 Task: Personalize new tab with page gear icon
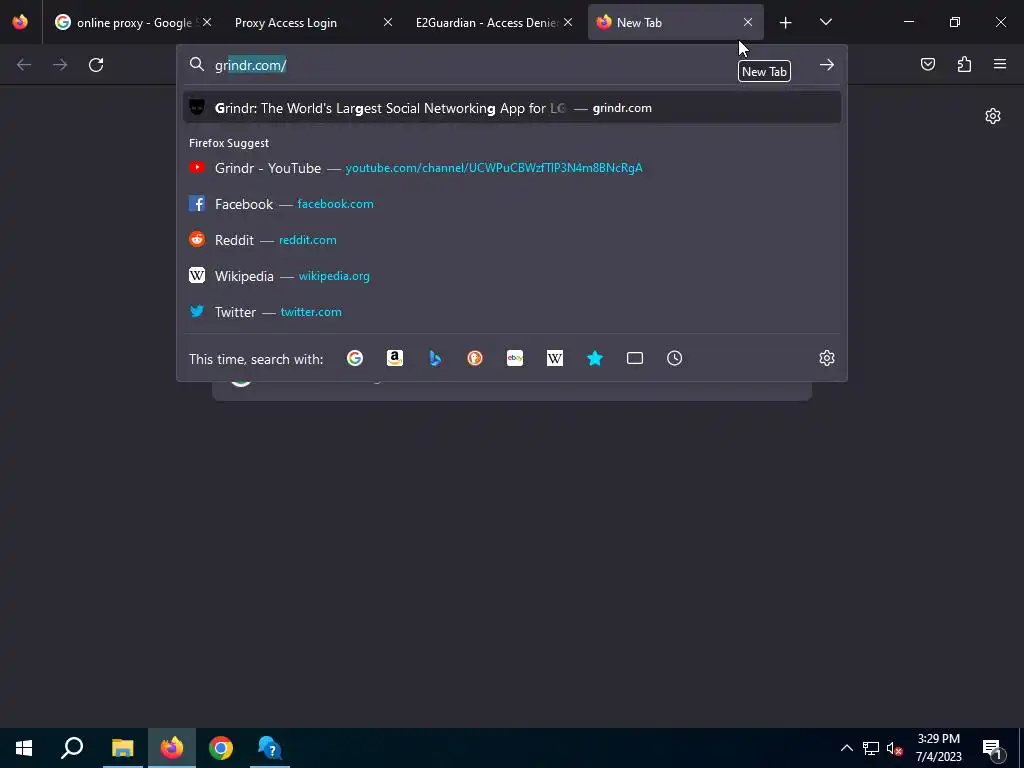(993, 116)
